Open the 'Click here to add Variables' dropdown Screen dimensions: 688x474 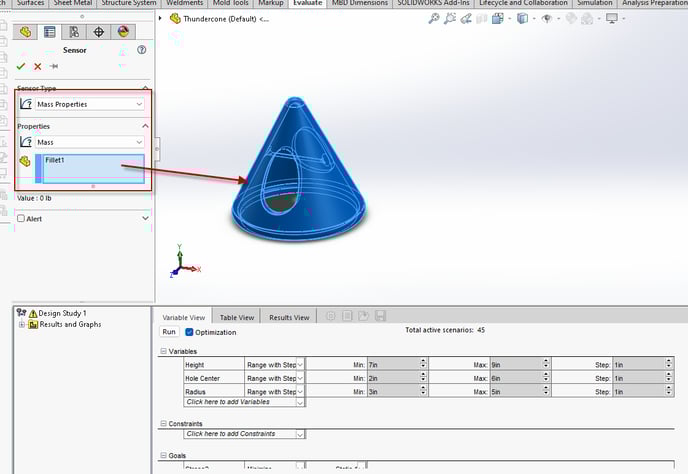coord(300,402)
